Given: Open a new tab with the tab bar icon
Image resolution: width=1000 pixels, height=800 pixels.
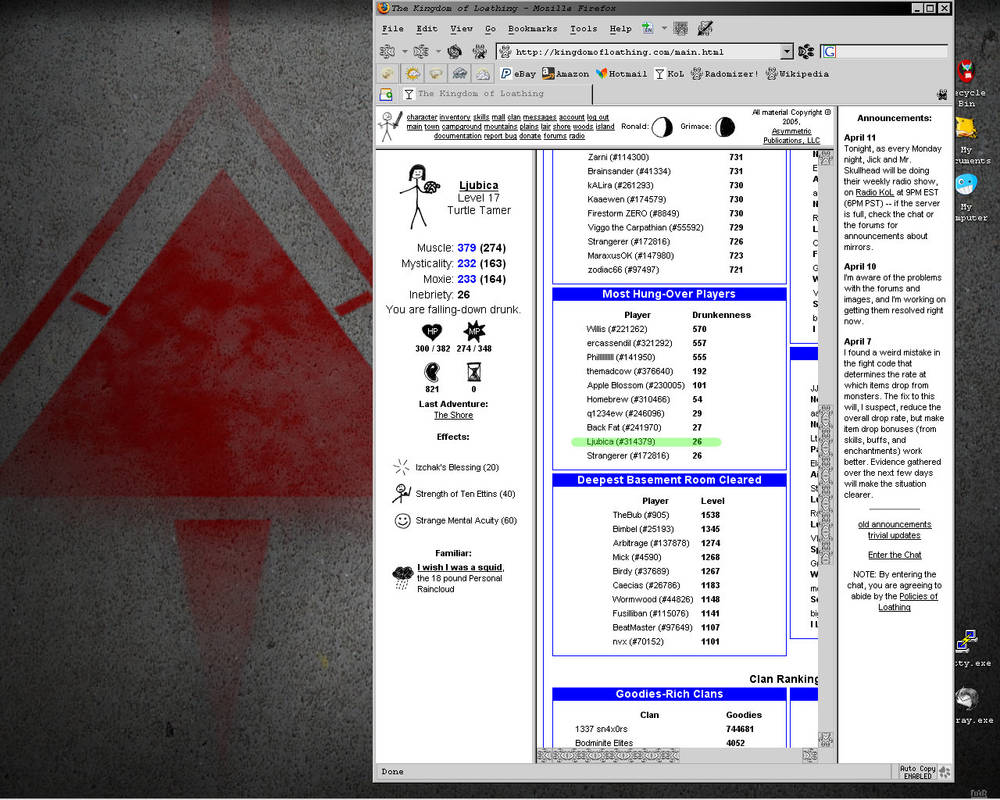Looking at the screenshot, I should (x=386, y=94).
